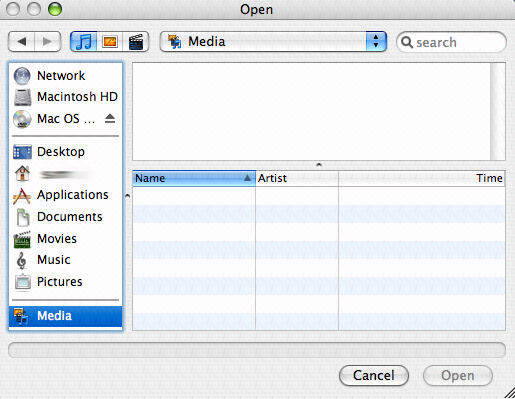
Task: Select Desktop in the sidebar
Action: (66, 152)
